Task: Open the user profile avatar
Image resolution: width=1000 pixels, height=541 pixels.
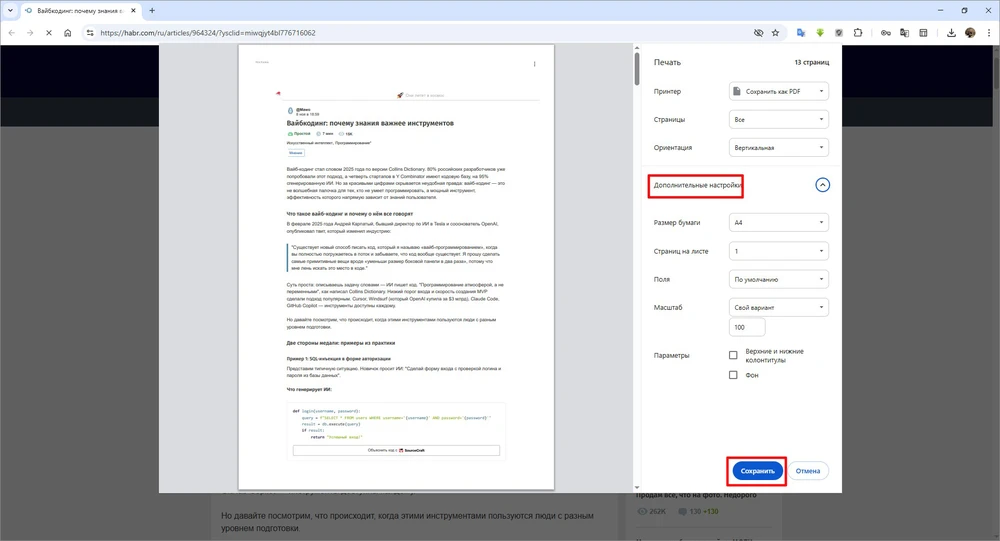Action: (x=969, y=33)
